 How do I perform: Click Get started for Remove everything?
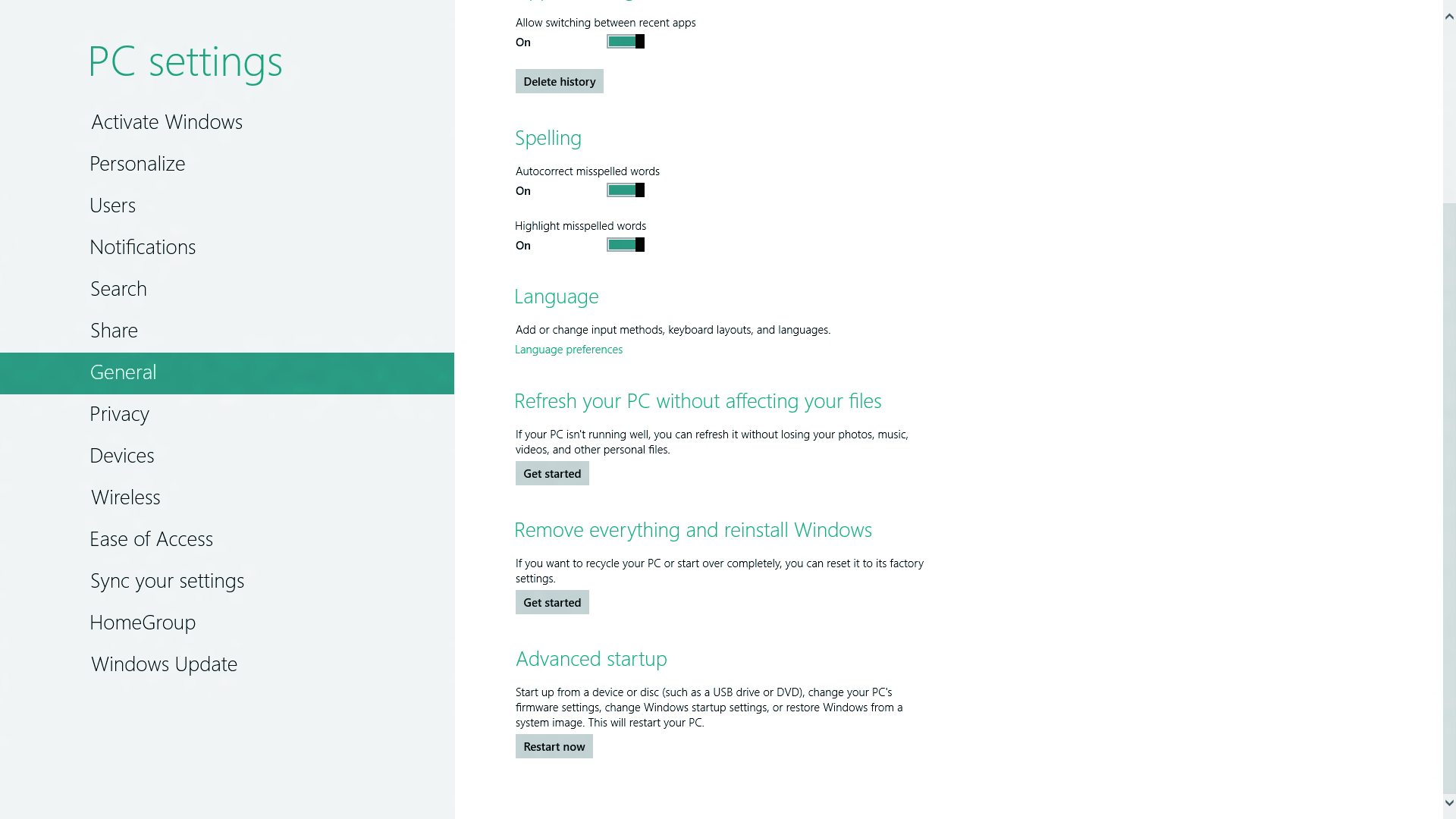click(552, 601)
